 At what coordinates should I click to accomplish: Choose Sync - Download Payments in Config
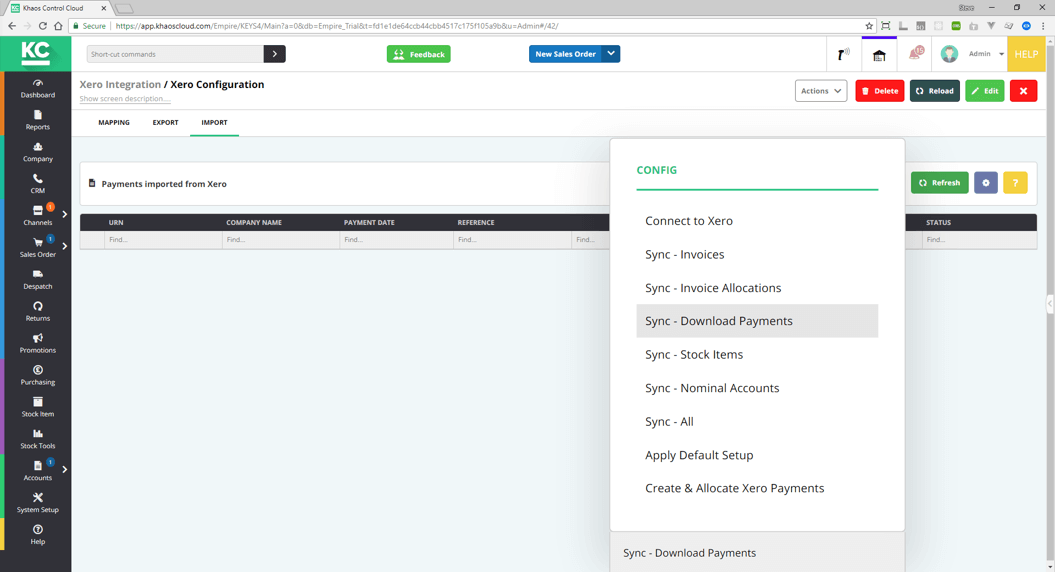(757, 321)
